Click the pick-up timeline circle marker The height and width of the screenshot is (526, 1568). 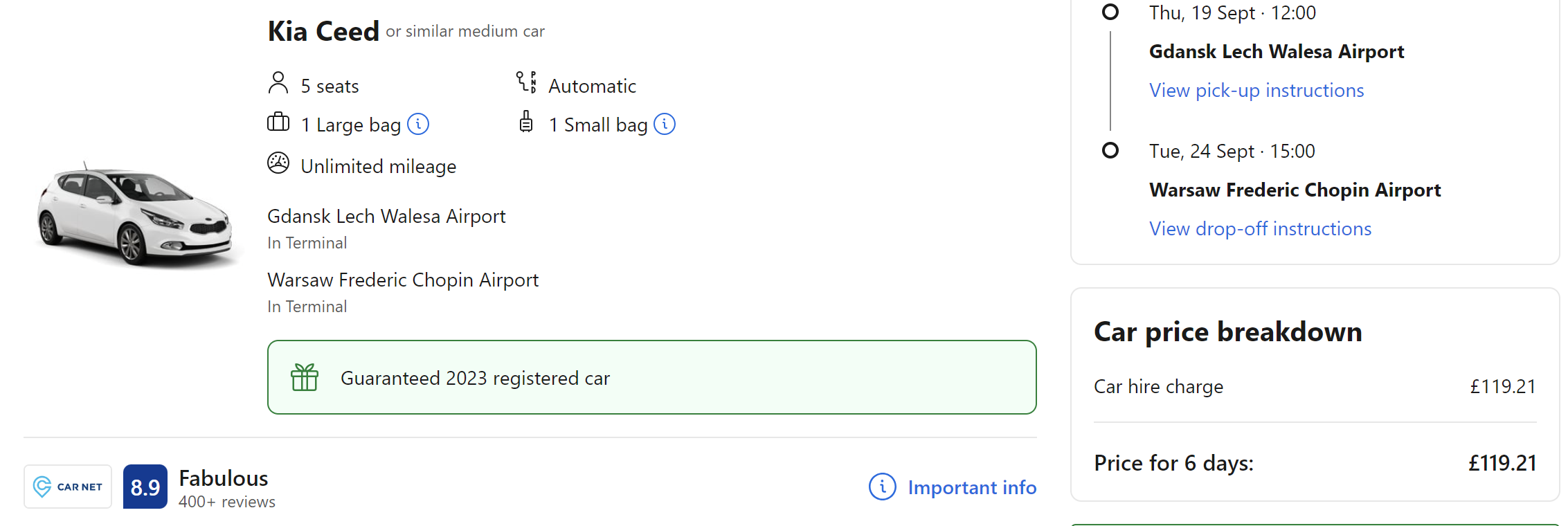click(x=1110, y=12)
